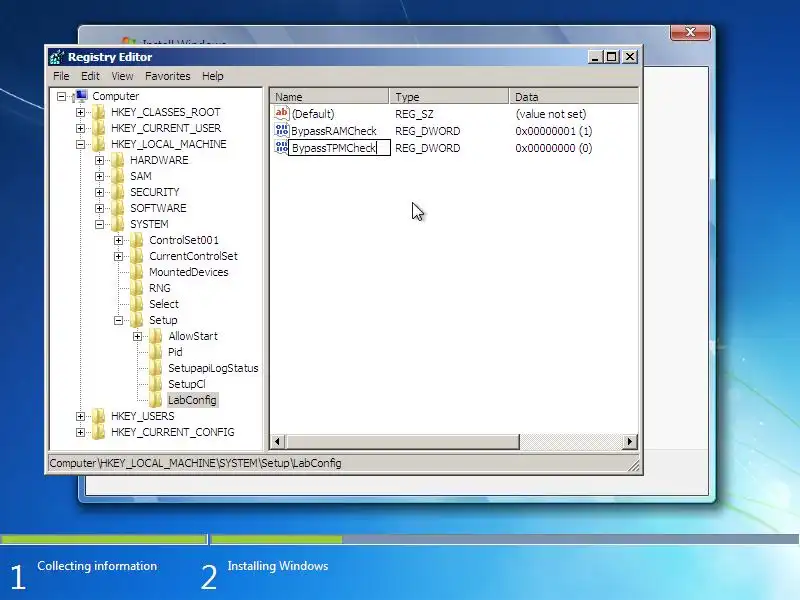Screen dimensions: 800x600
Task: Click the SetupCl folder icon
Action: pyautogui.click(x=156, y=384)
